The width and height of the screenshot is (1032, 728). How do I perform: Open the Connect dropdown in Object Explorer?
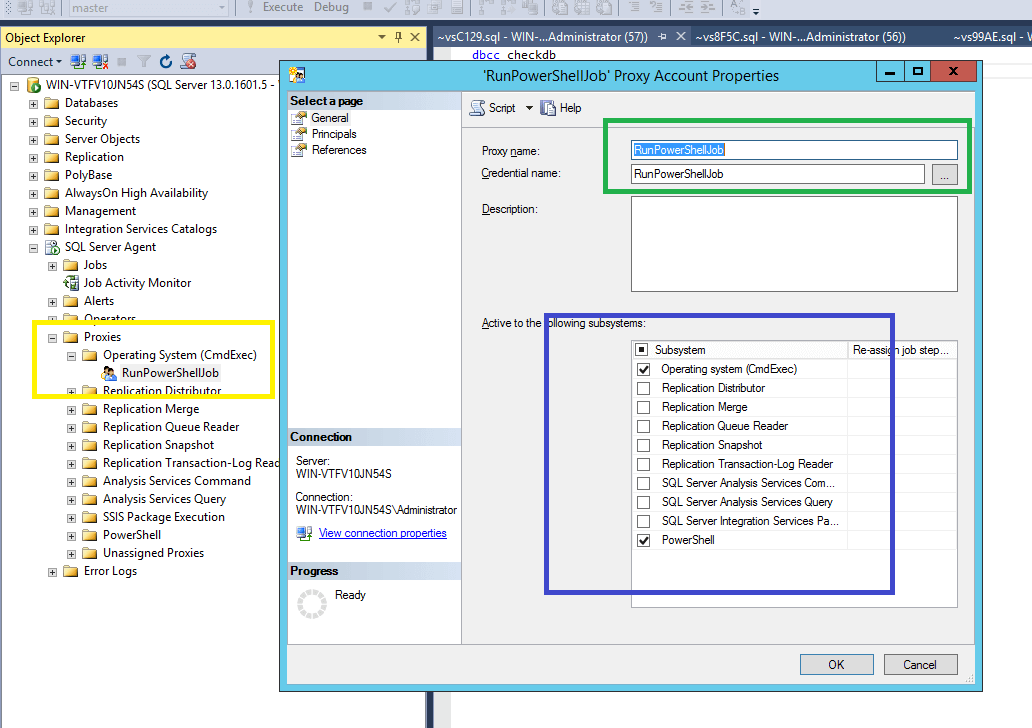pos(35,62)
